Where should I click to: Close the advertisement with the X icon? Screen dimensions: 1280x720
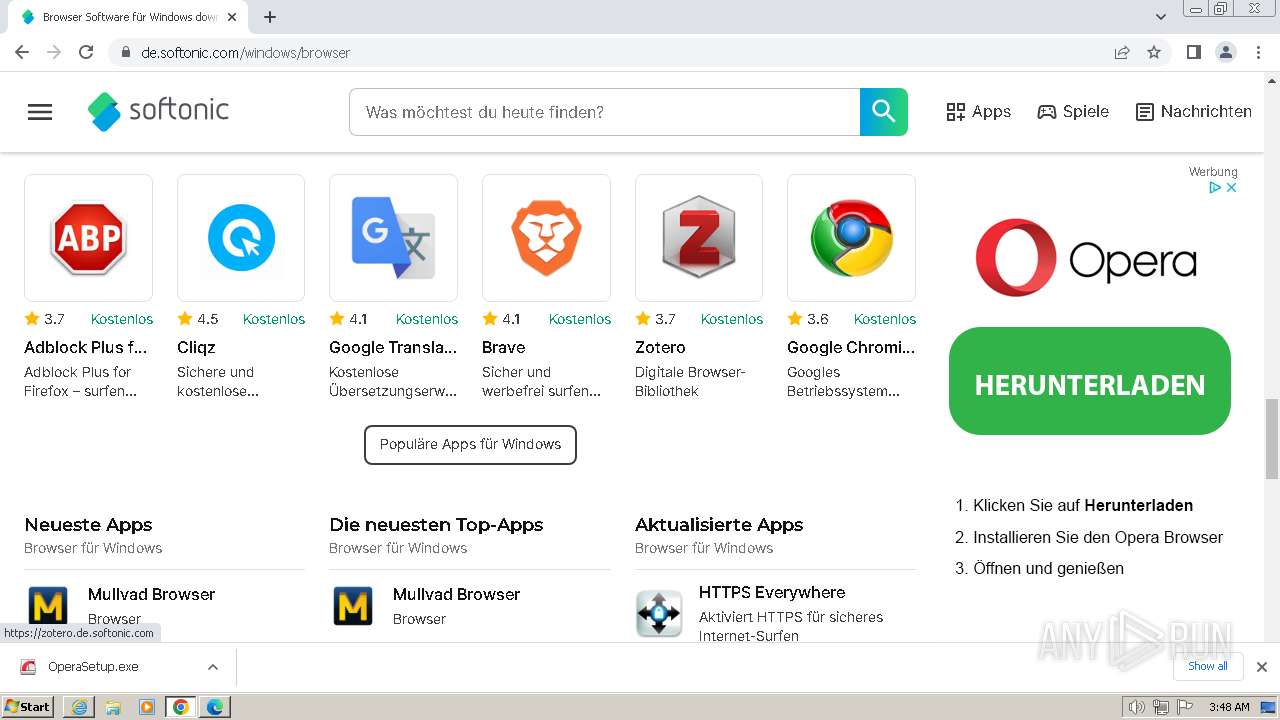pos(1232,187)
